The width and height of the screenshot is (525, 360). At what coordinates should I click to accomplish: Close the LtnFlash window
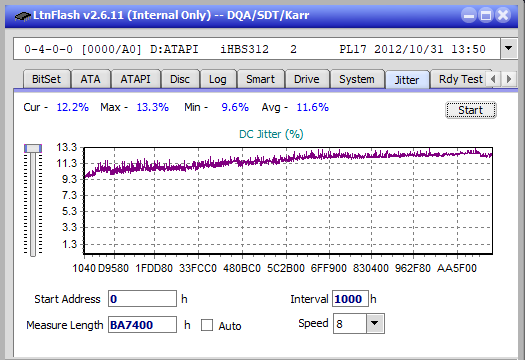tap(503, 15)
